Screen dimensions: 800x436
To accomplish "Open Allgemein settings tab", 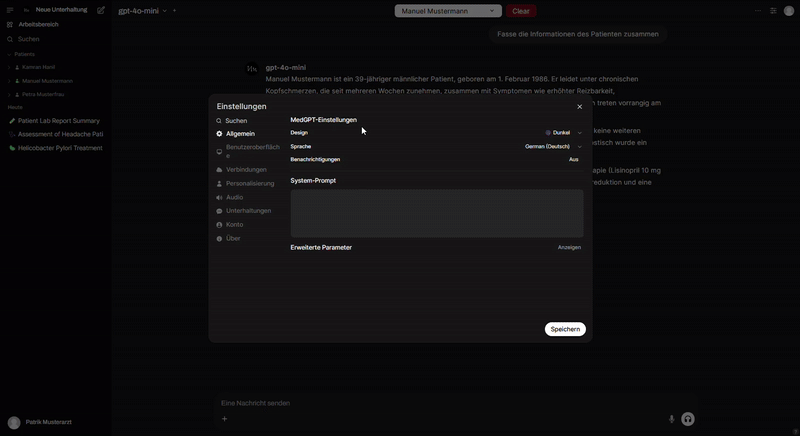I will click(236, 134).
